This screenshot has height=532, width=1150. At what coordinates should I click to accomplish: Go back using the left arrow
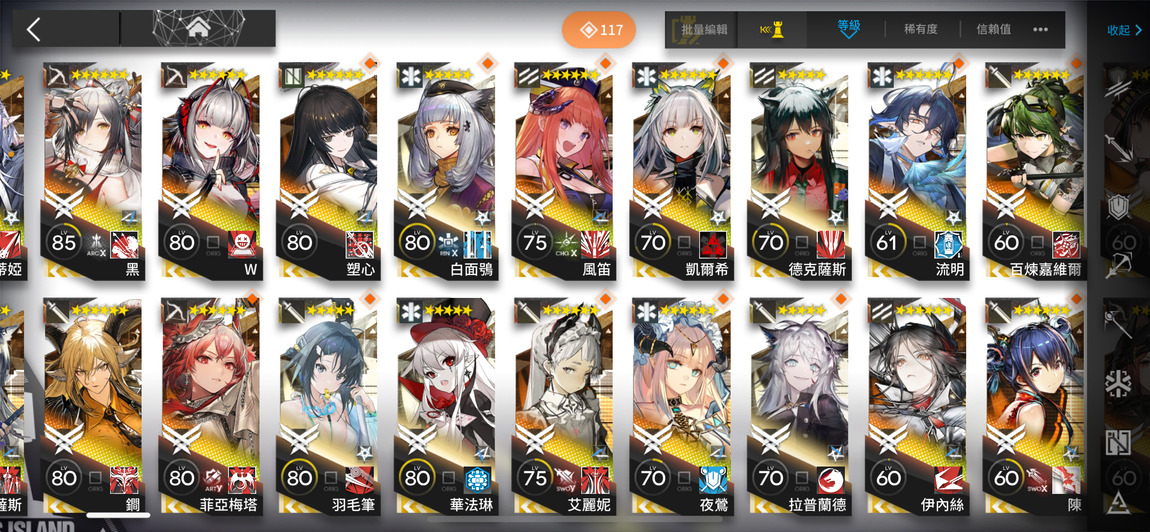(34, 29)
